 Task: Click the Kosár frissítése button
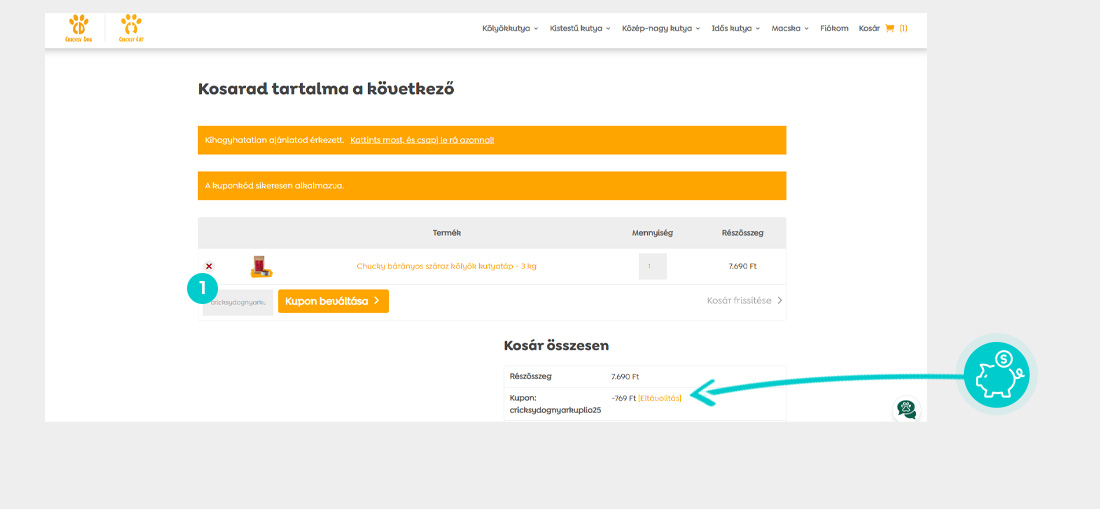744,300
